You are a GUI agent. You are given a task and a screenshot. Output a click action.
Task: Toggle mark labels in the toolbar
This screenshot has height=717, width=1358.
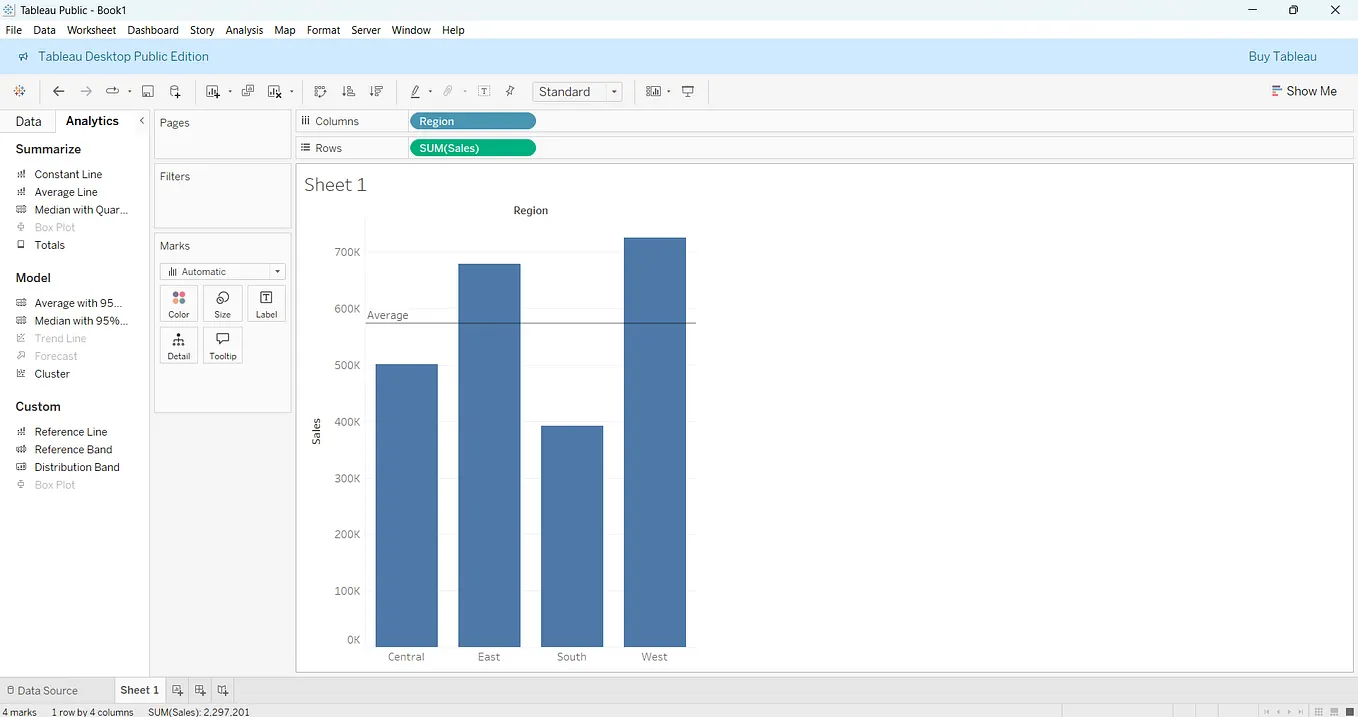pyautogui.click(x=483, y=91)
